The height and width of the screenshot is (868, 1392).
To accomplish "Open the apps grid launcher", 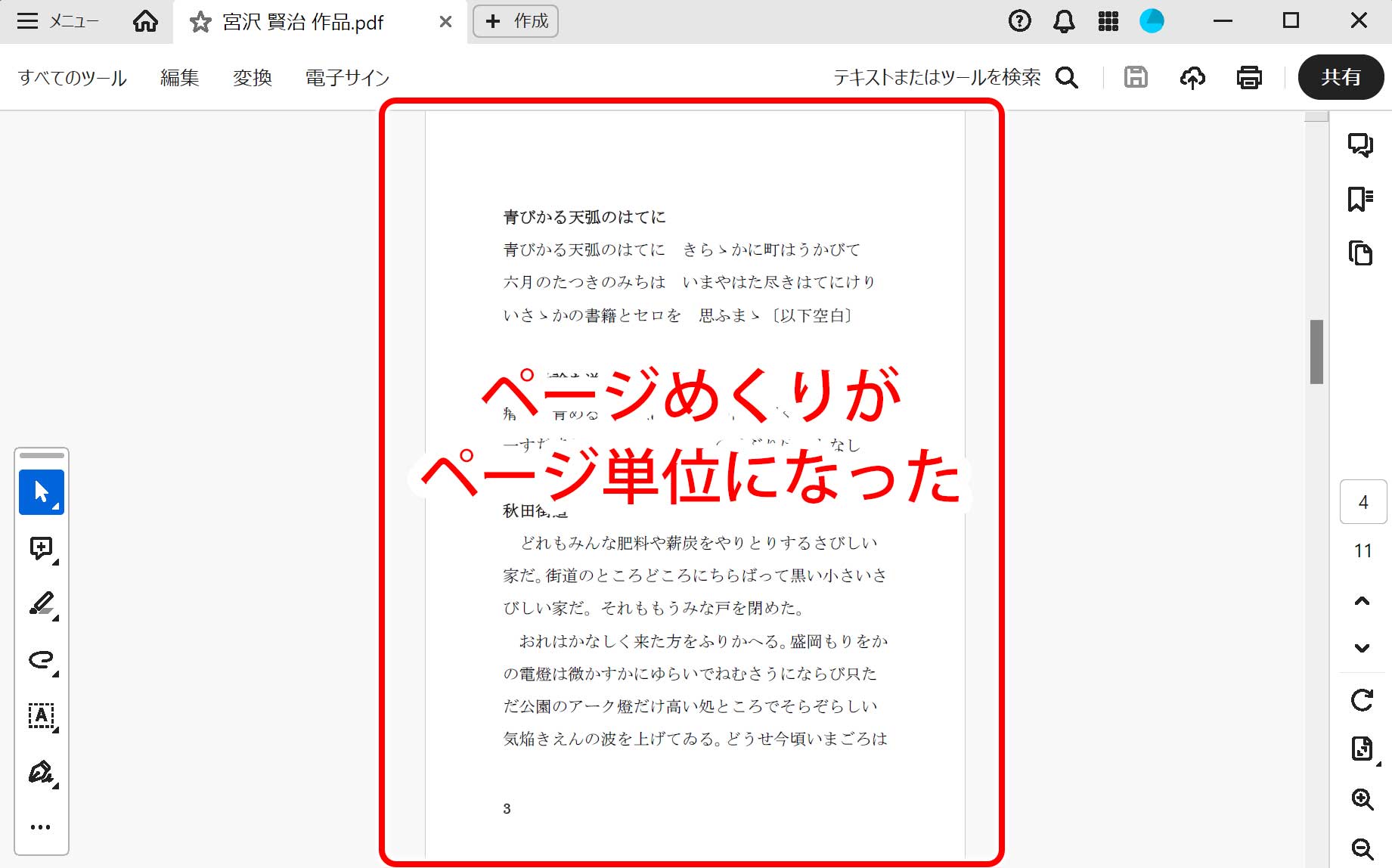I will 1108,21.
